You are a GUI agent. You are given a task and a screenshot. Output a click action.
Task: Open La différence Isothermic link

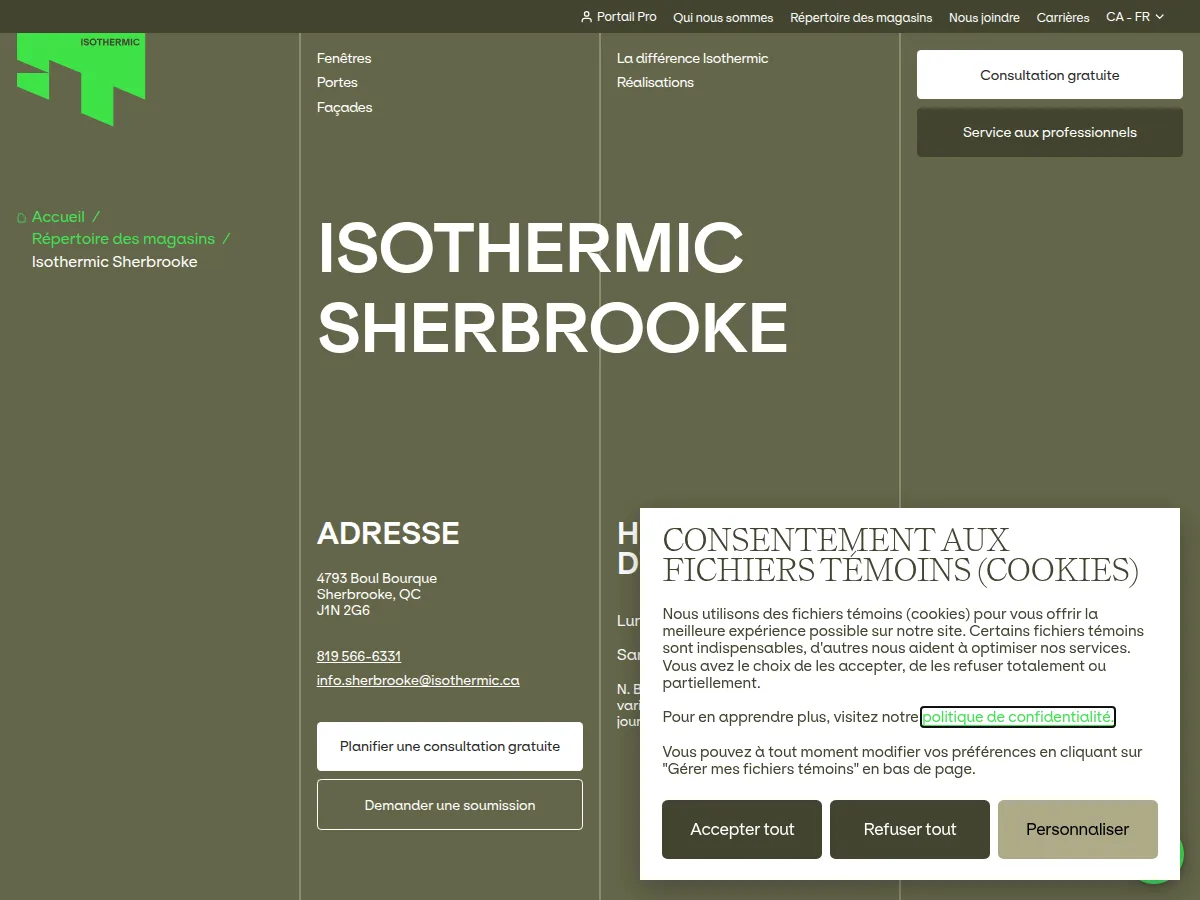692,58
